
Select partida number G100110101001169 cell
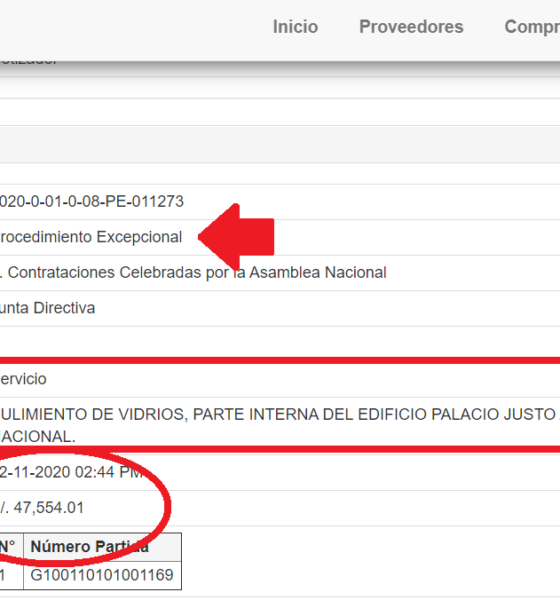[x=102, y=575]
